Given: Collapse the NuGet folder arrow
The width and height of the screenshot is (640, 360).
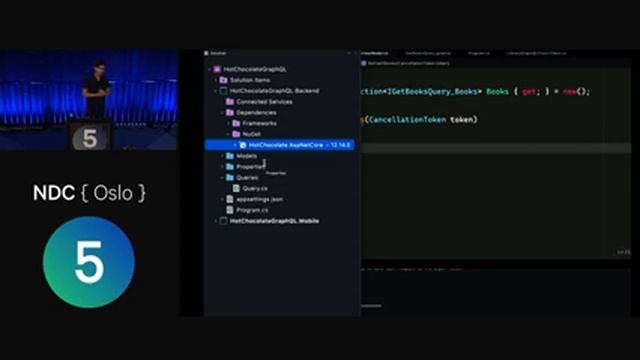Looking at the screenshot, I should pyautogui.click(x=229, y=134).
